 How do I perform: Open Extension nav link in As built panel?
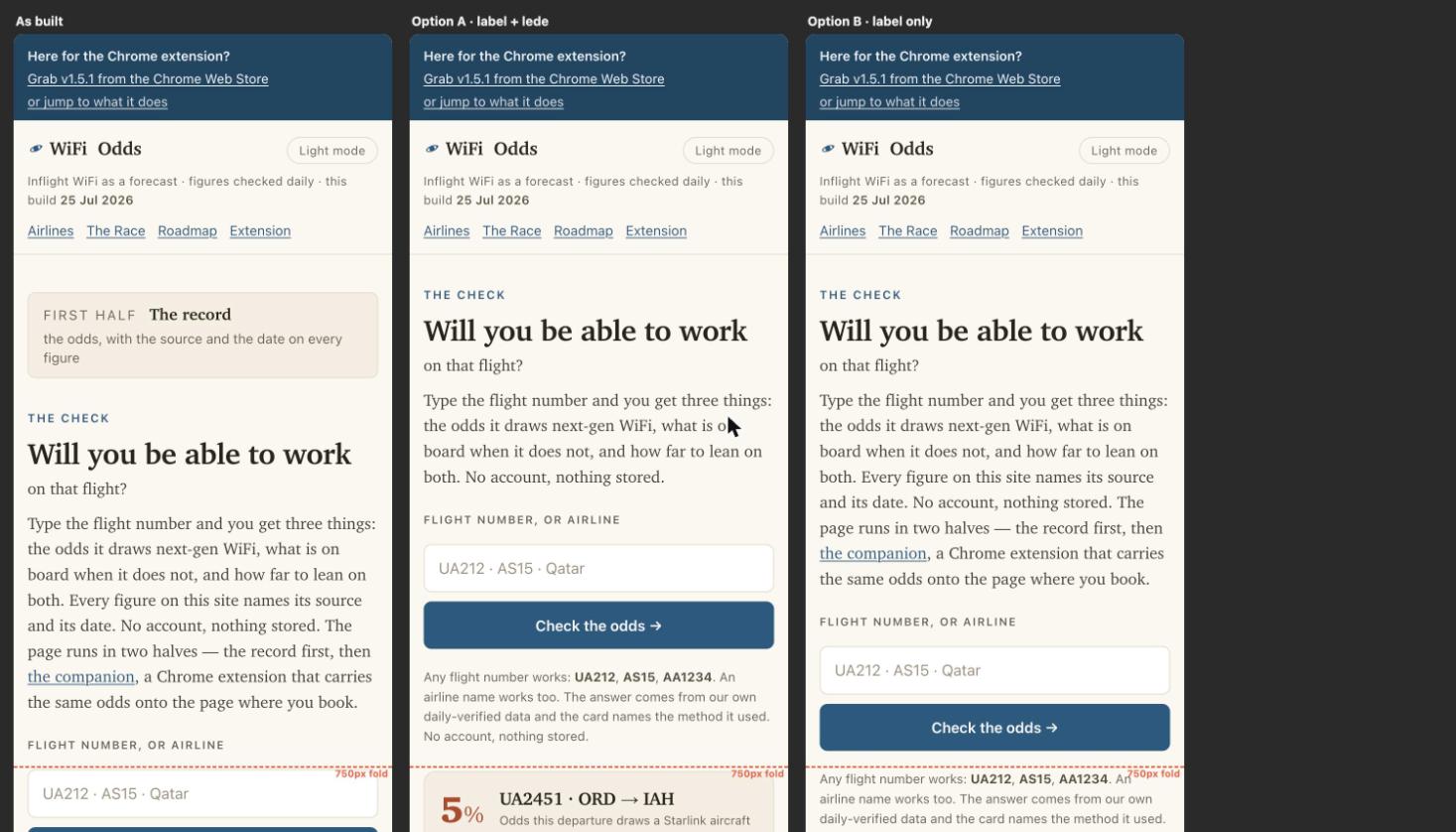coord(260,231)
